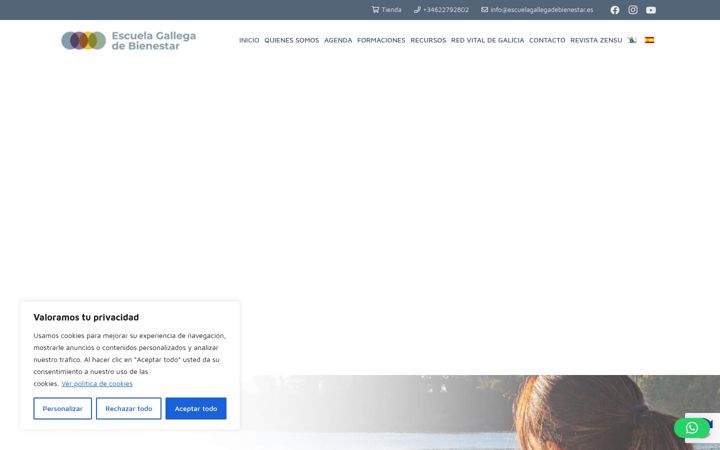
Task: Open the Instagram profile icon
Action: (633, 10)
